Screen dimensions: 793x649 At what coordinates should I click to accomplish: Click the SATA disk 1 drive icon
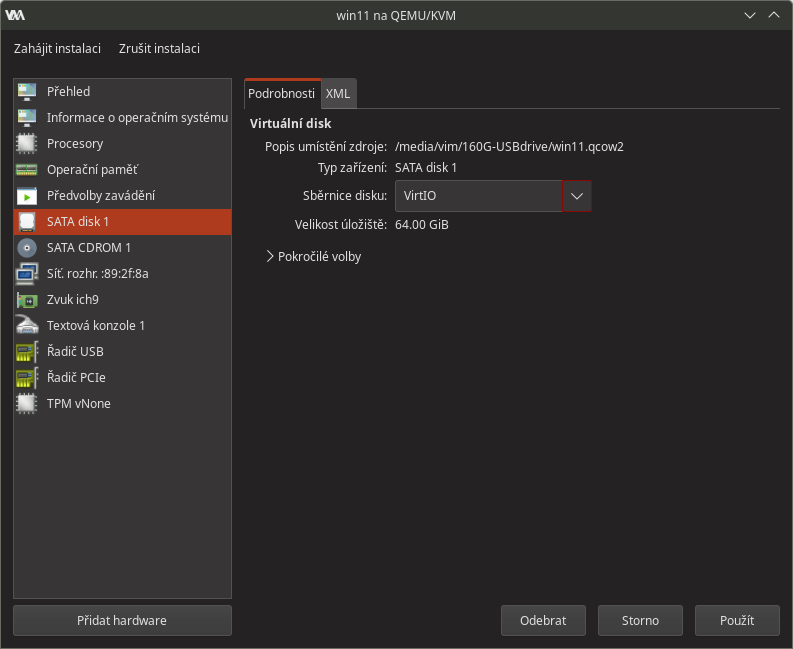(x=27, y=222)
